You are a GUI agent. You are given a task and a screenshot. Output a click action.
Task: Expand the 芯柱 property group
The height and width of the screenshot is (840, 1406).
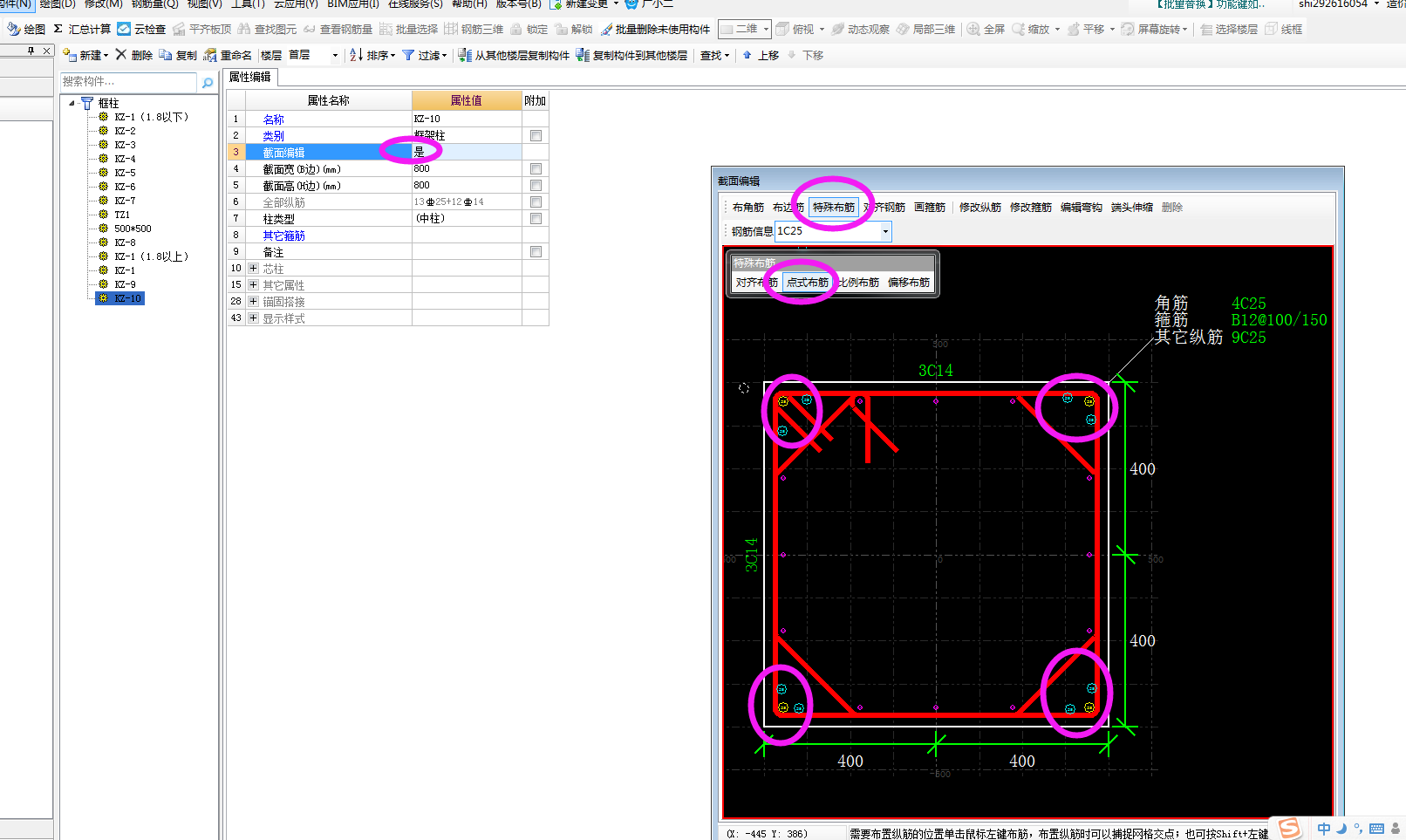point(253,268)
